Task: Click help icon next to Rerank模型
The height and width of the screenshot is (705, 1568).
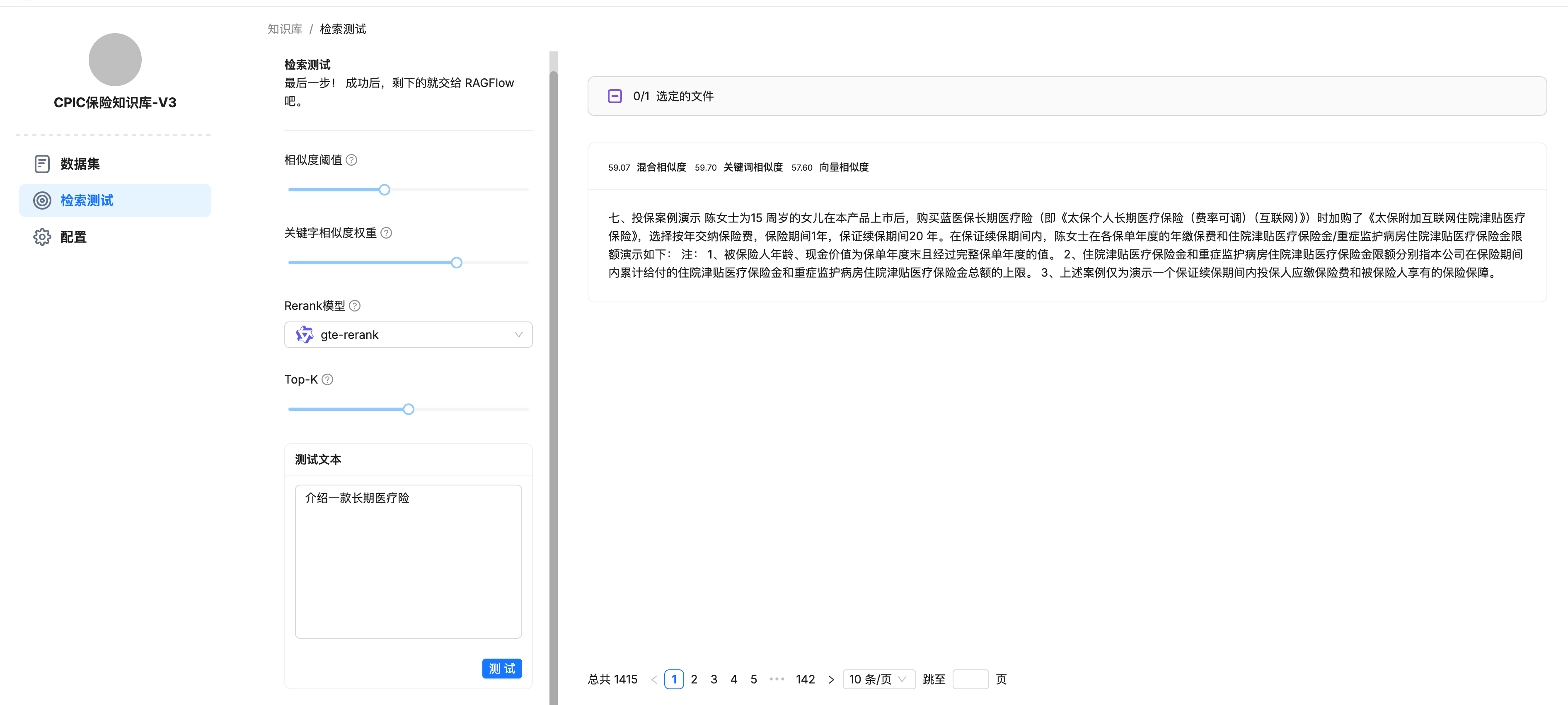Action: tap(355, 306)
